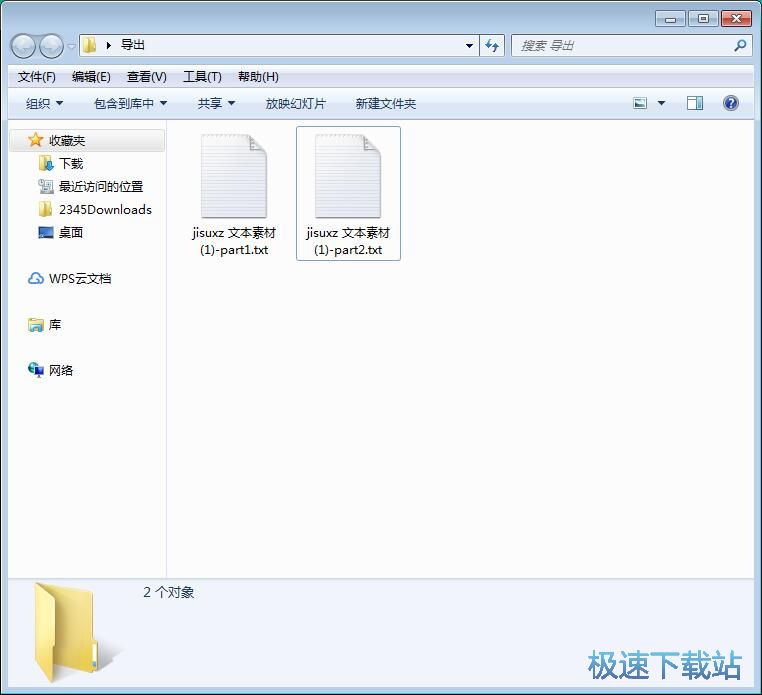
Task: Start 放映幻灯片 slideshow
Action: 295,104
